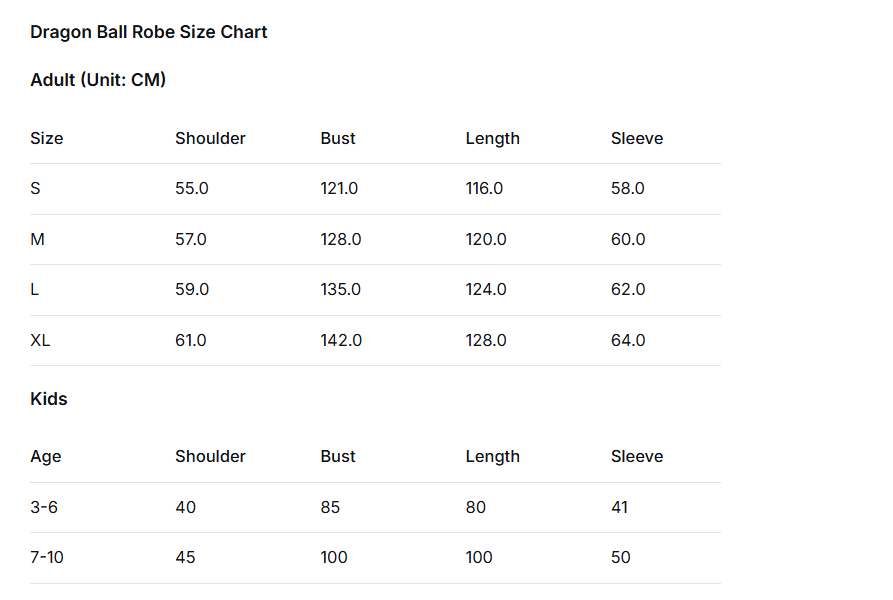Click the adult Size column header
The width and height of the screenshot is (893, 600).
47,139
